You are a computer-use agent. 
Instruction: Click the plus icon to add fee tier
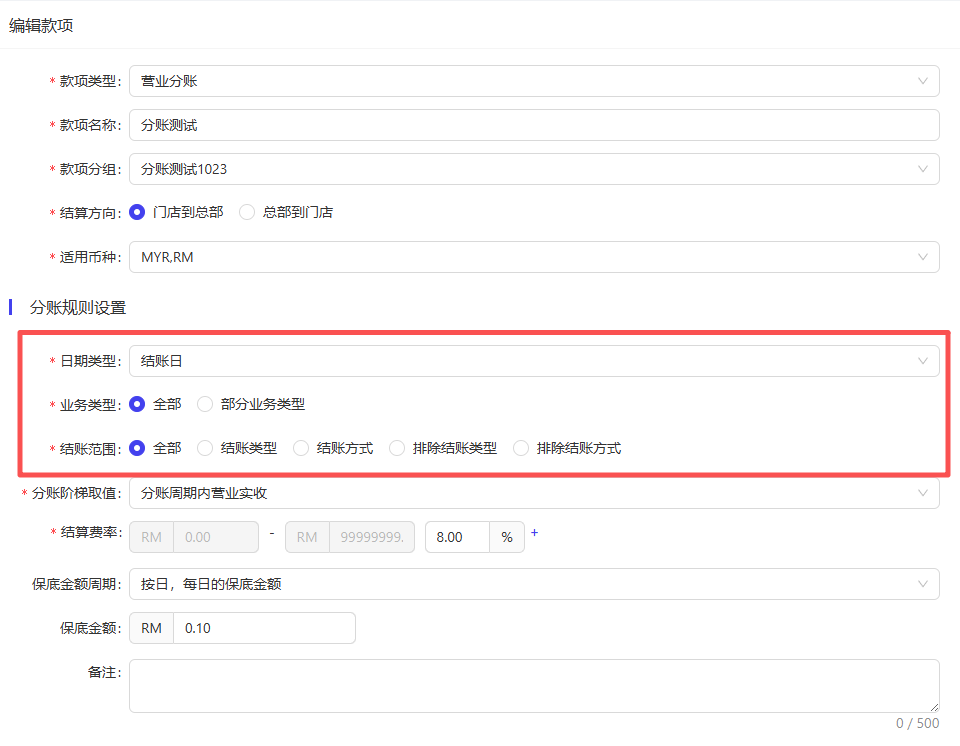tap(534, 533)
